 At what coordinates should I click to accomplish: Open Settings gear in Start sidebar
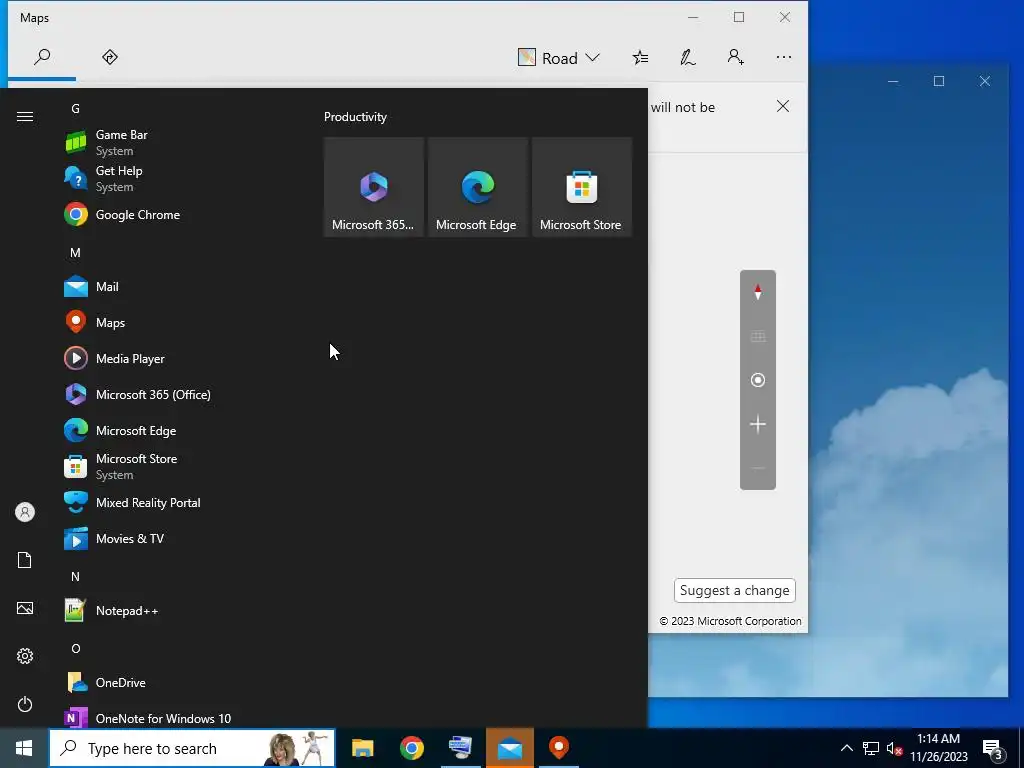coord(25,656)
